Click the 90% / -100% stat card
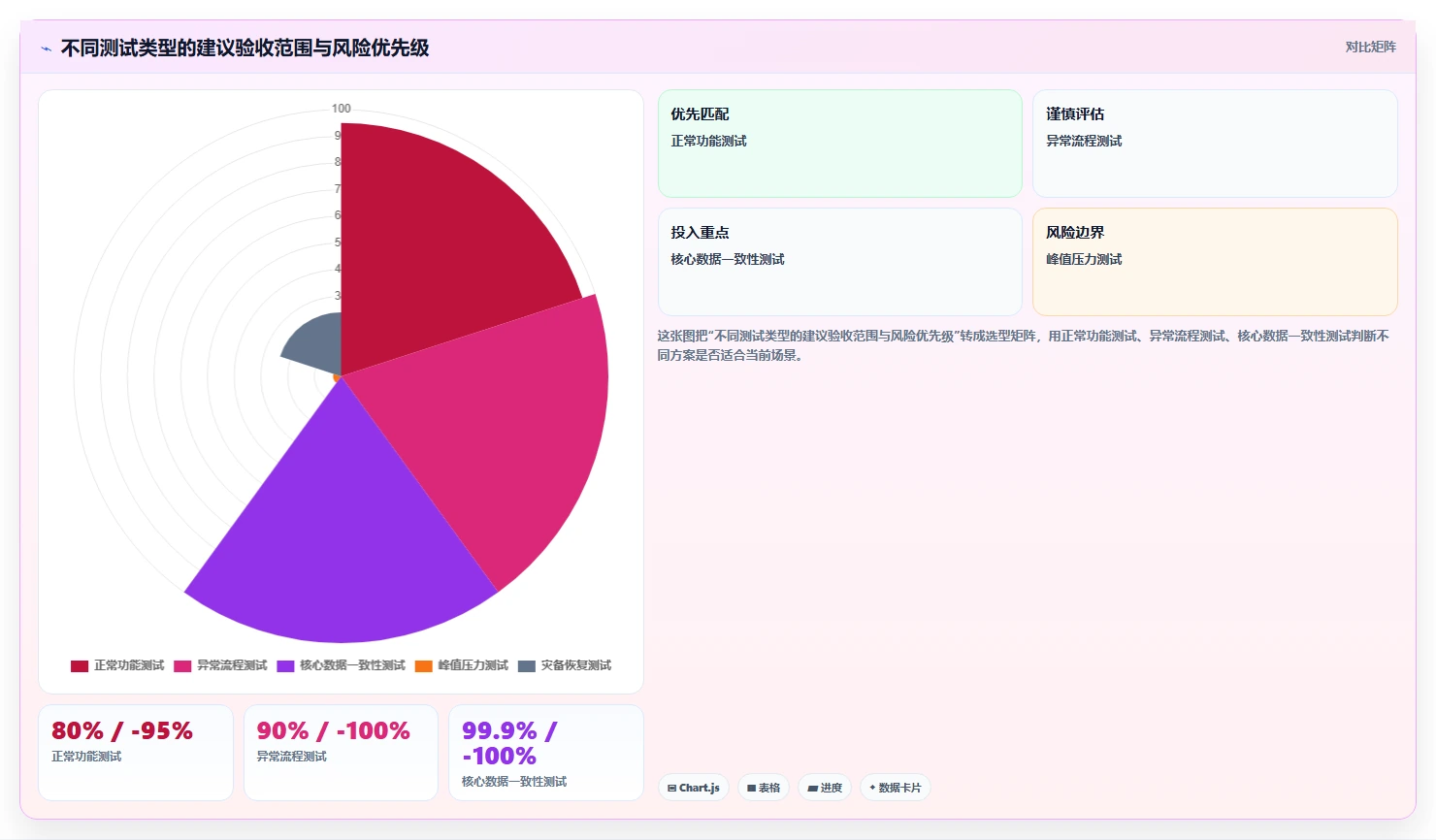 (x=341, y=753)
